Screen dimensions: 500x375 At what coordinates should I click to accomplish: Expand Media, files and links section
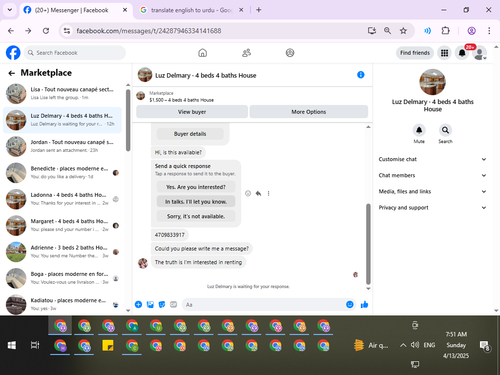[x=432, y=191]
